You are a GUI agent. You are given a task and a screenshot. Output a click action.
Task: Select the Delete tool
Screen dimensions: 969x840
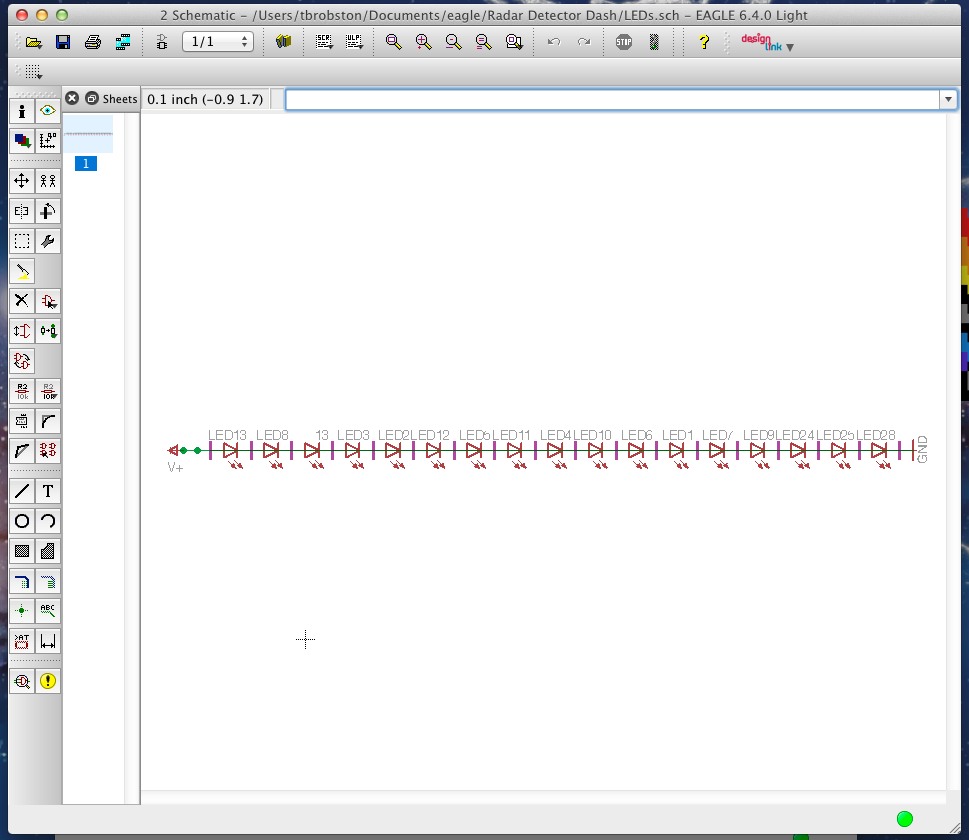[22, 301]
